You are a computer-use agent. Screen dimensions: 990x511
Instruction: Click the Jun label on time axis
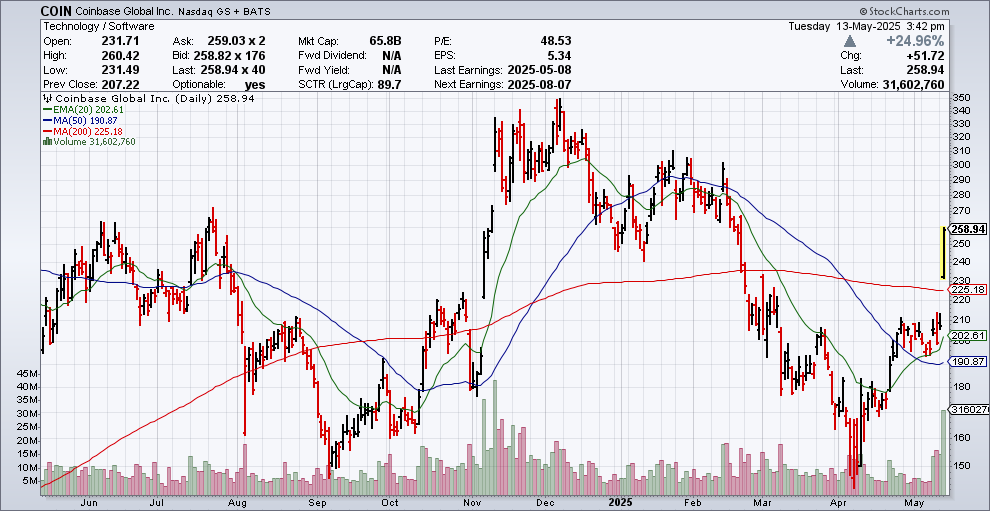[90, 503]
